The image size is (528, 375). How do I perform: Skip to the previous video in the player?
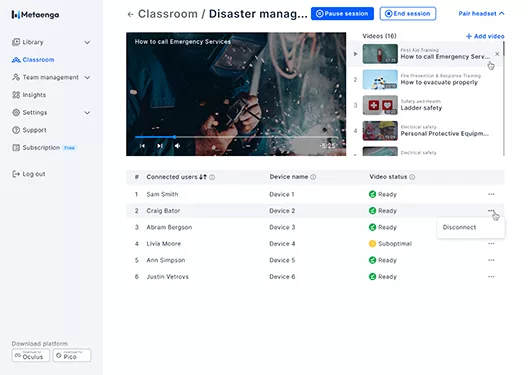[x=142, y=146]
